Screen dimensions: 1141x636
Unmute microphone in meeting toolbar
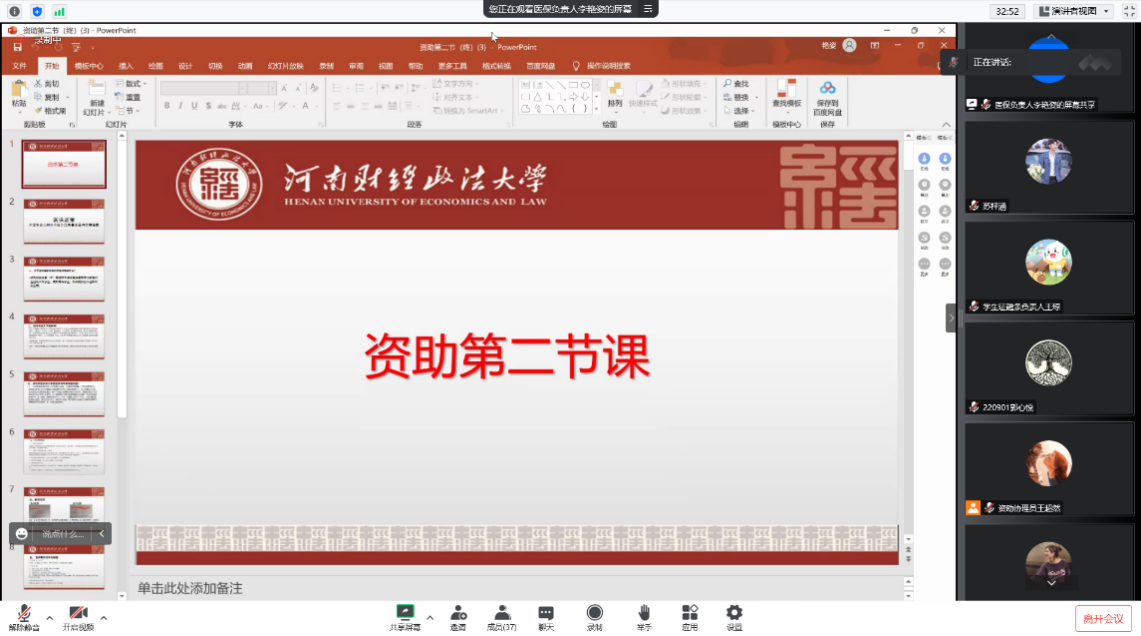24,618
